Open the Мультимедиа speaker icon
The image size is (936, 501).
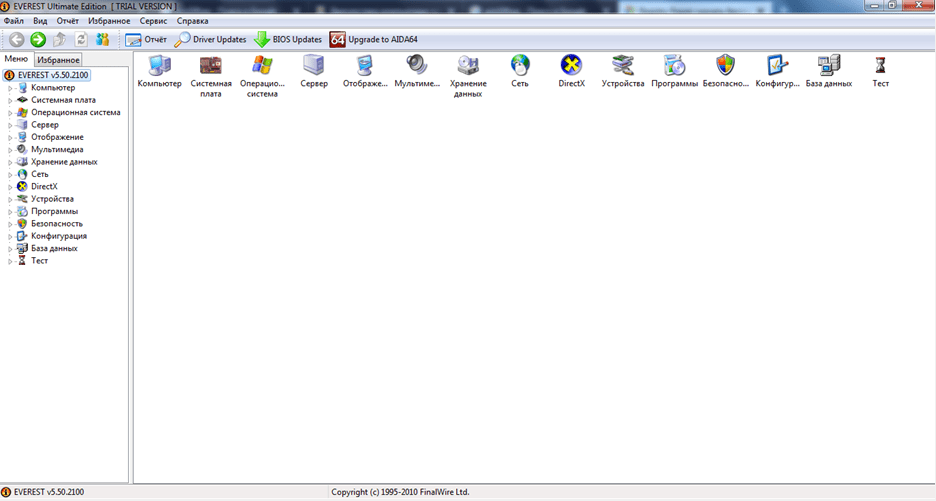(x=417, y=65)
